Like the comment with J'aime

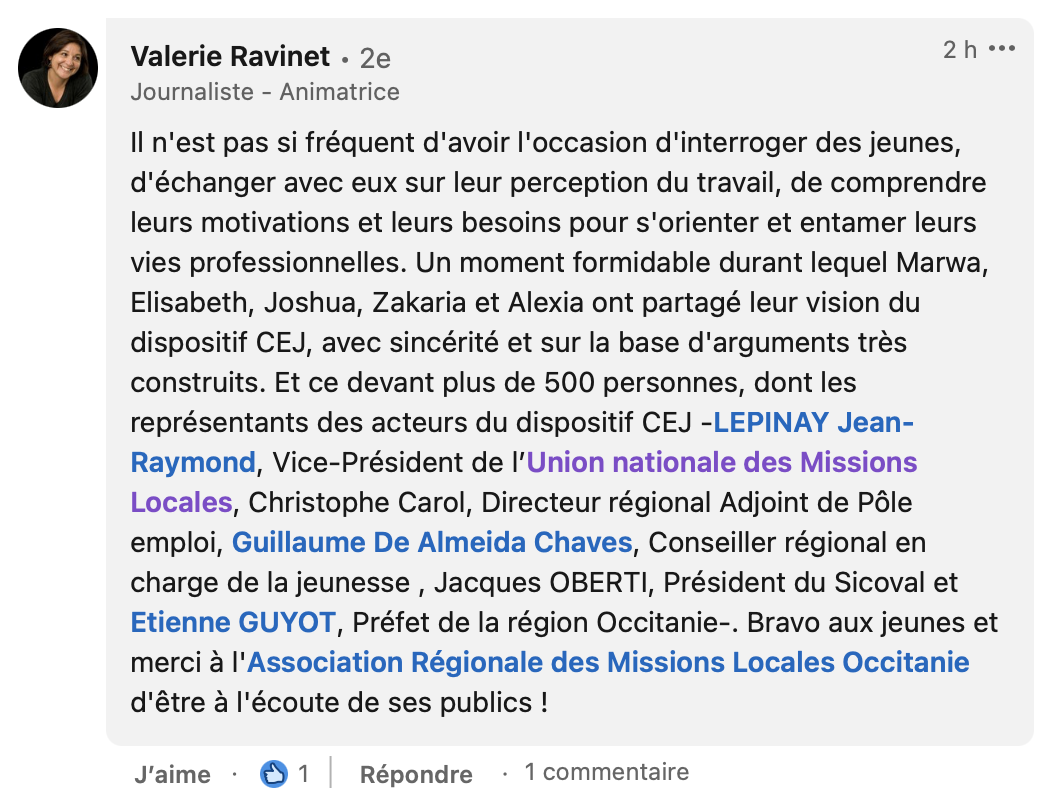tap(172, 773)
